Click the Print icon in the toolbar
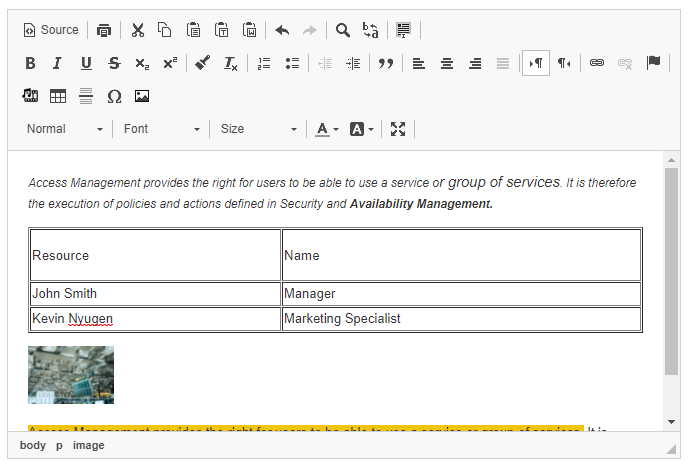 pos(104,30)
